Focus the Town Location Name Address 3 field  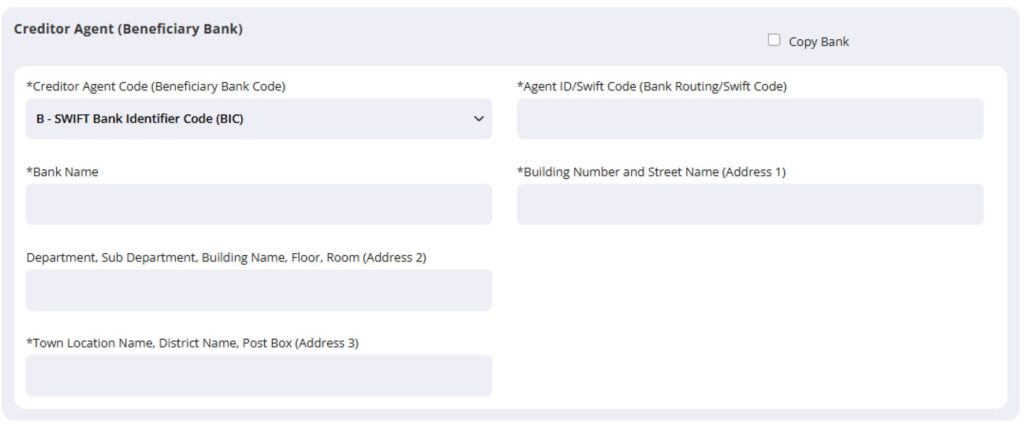tap(258, 376)
